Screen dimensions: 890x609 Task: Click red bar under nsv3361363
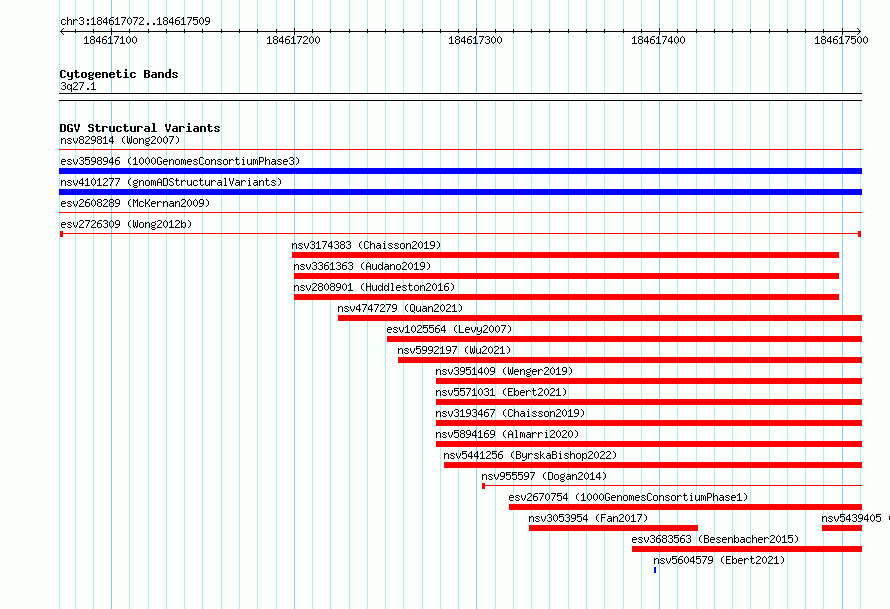tap(566, 276)
